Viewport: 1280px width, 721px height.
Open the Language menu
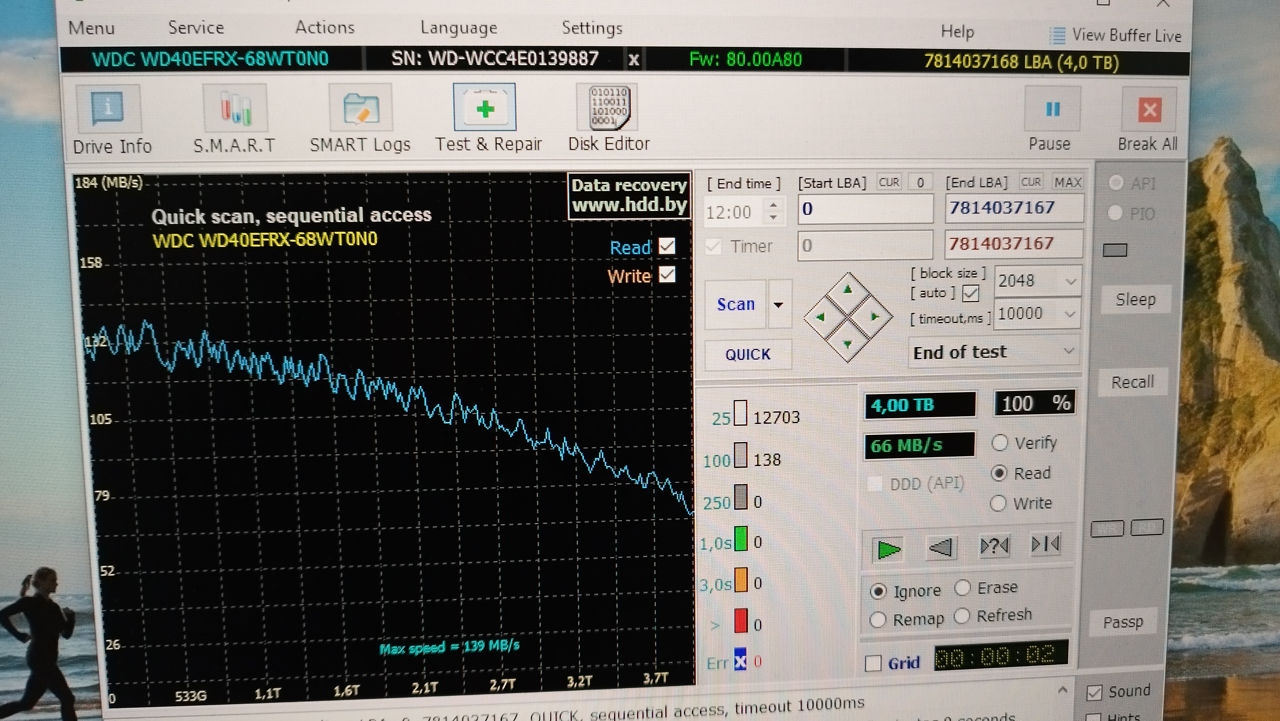pyautogui.click(x=458, y=28)
